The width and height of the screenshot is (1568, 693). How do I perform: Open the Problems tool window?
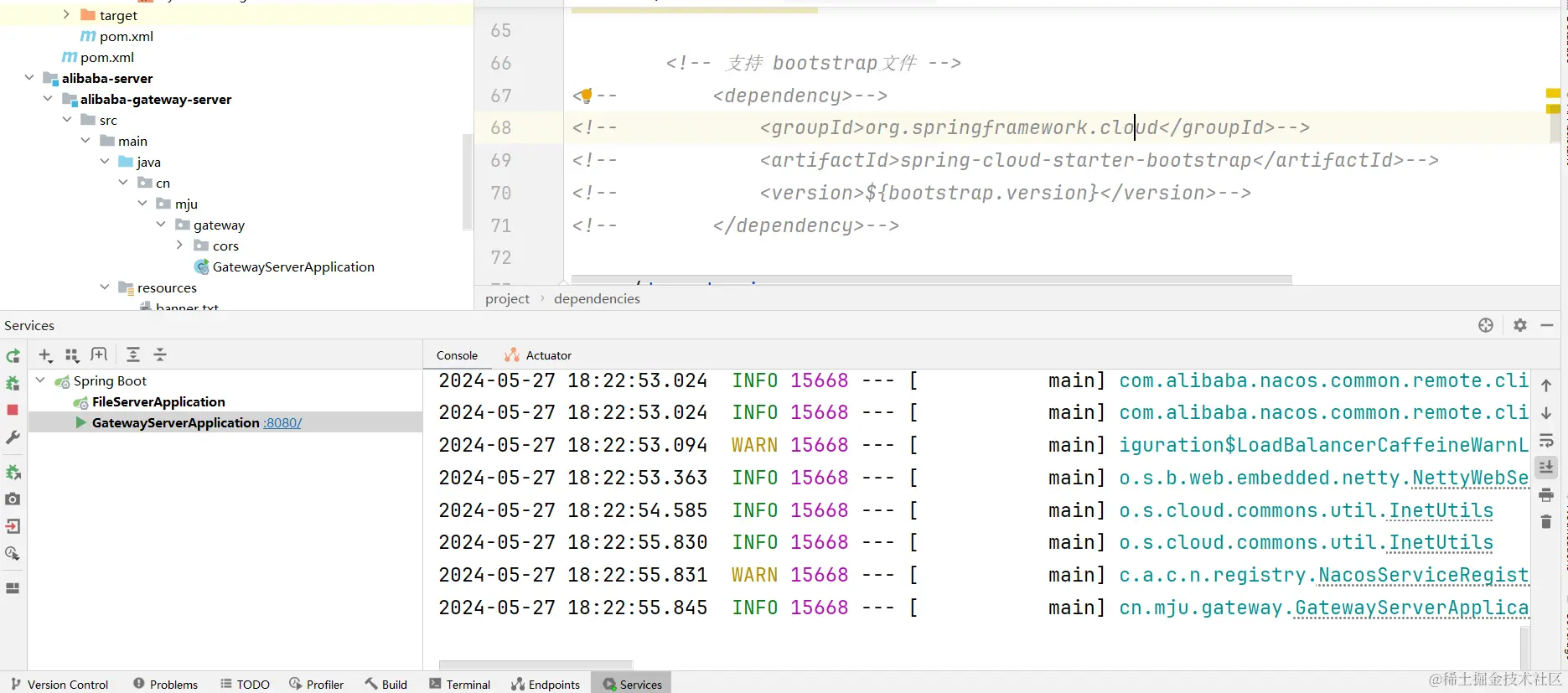pos(165,684)
